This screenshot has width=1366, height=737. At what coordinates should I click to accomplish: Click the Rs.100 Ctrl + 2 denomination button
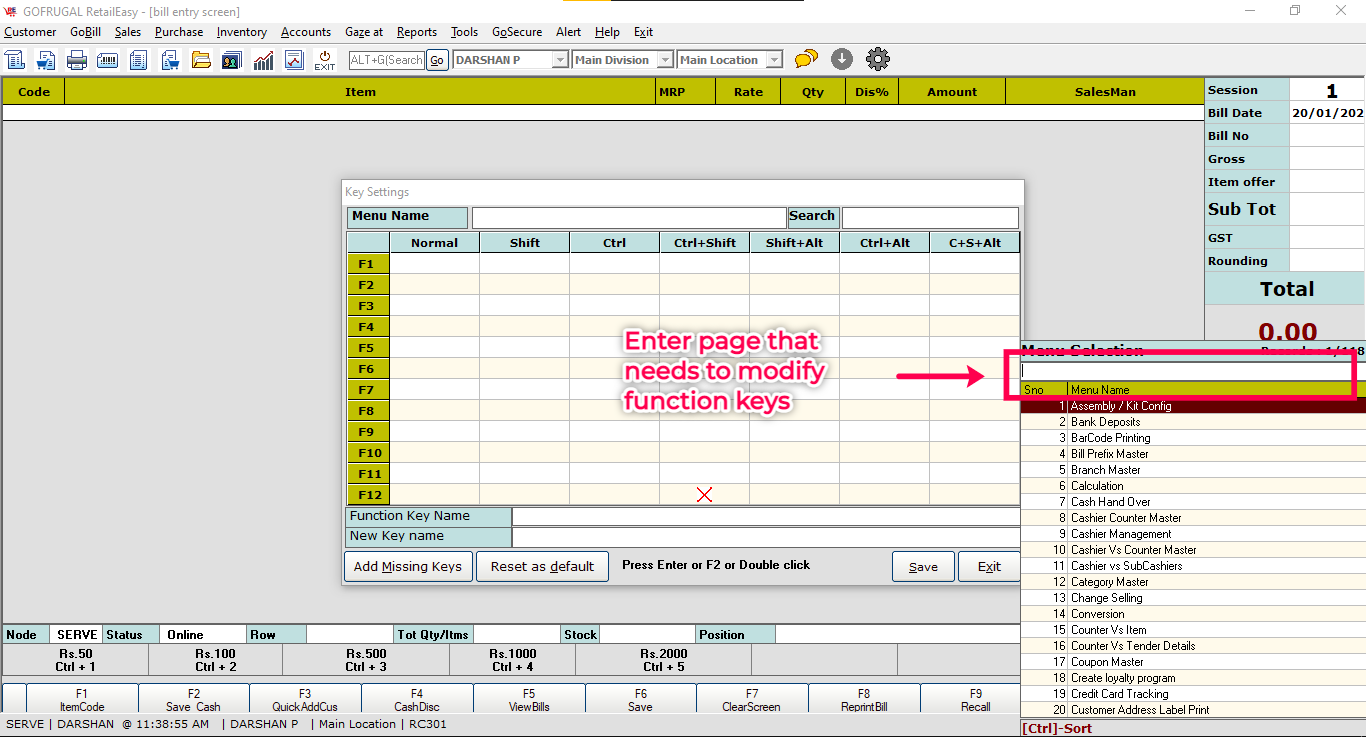pyautogui.click(x=216, y=660)
